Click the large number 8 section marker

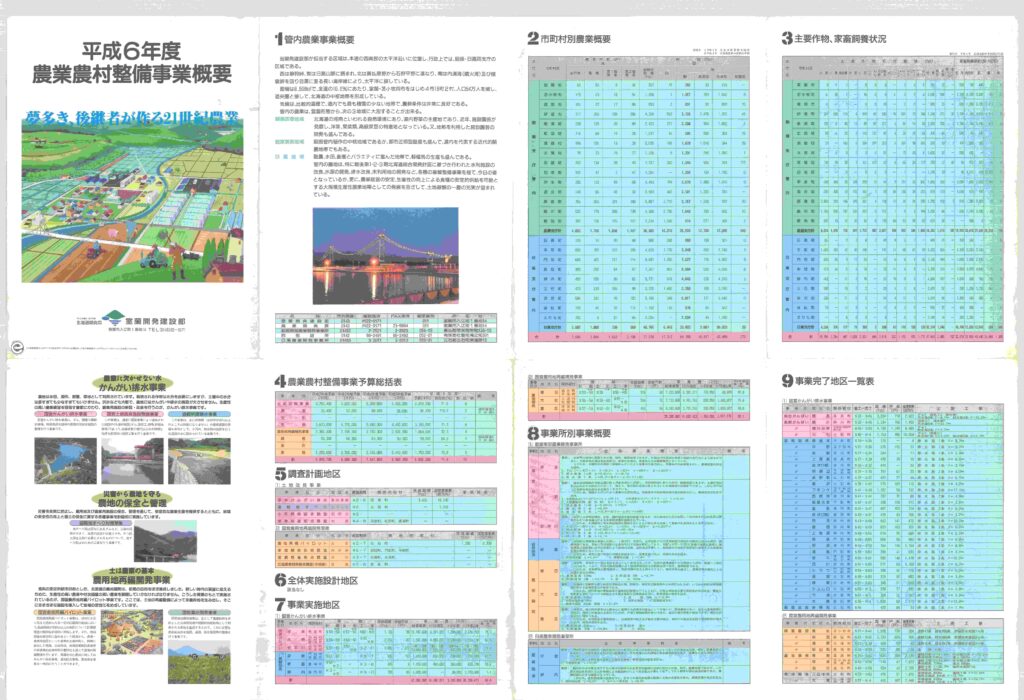point(534,433)
